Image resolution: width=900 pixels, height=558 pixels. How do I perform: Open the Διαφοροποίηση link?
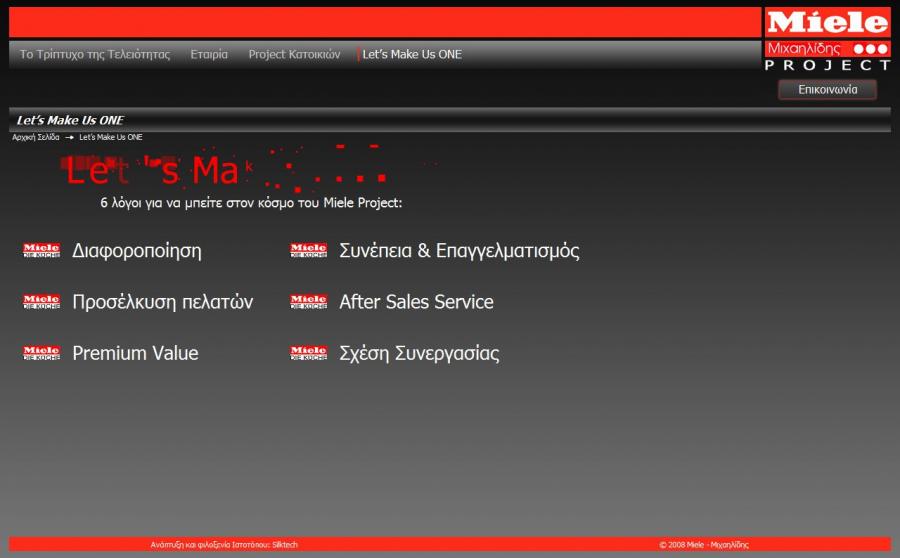click(x=137, y=251)
